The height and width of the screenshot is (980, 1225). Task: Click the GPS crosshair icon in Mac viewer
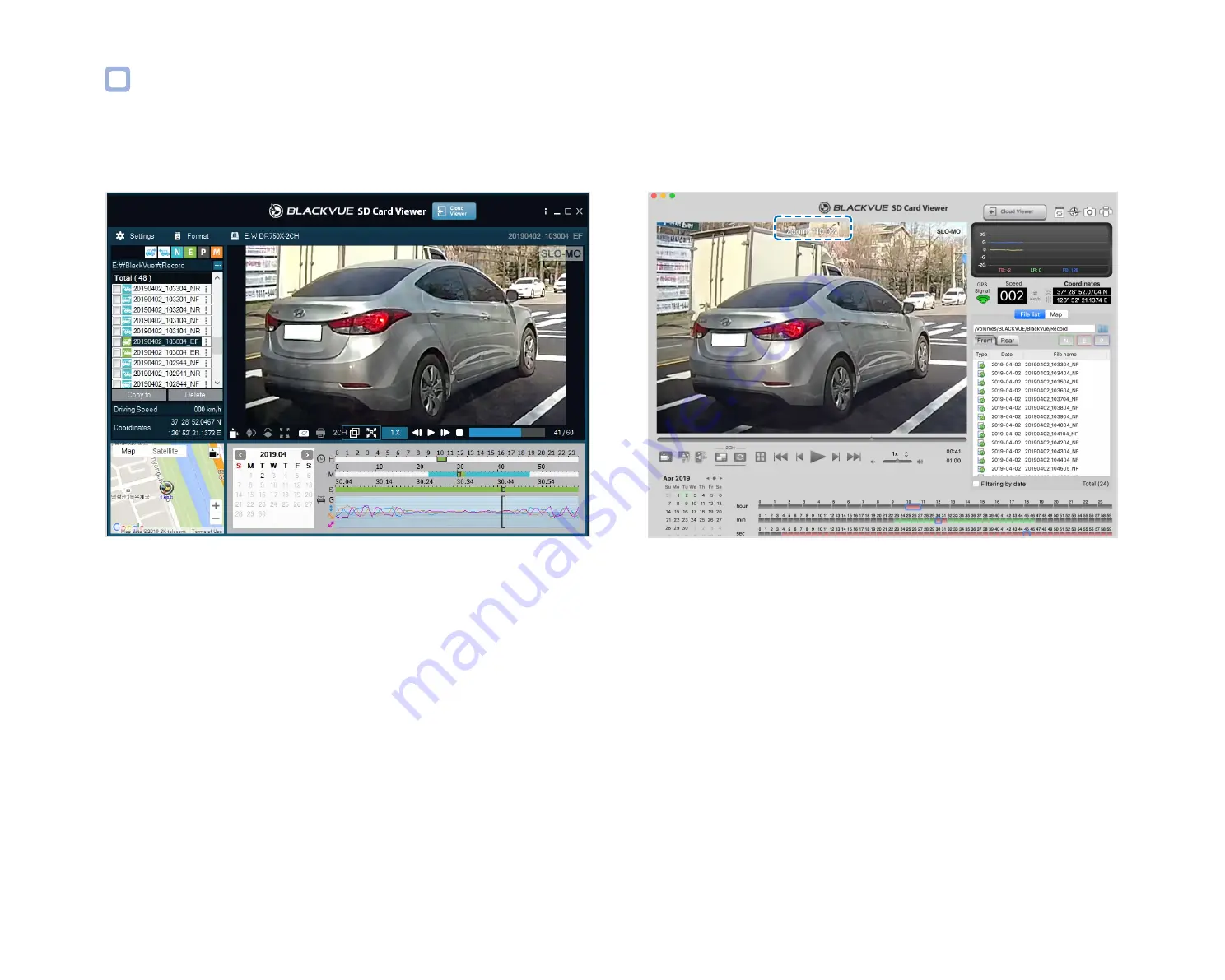pos(1074,212)
